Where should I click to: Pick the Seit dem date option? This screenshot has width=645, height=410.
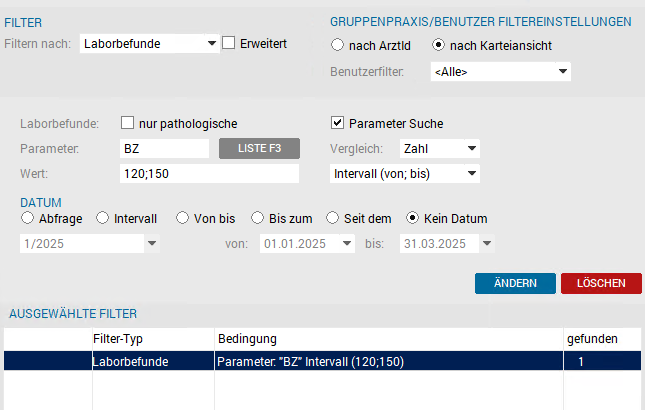[332, 218]
